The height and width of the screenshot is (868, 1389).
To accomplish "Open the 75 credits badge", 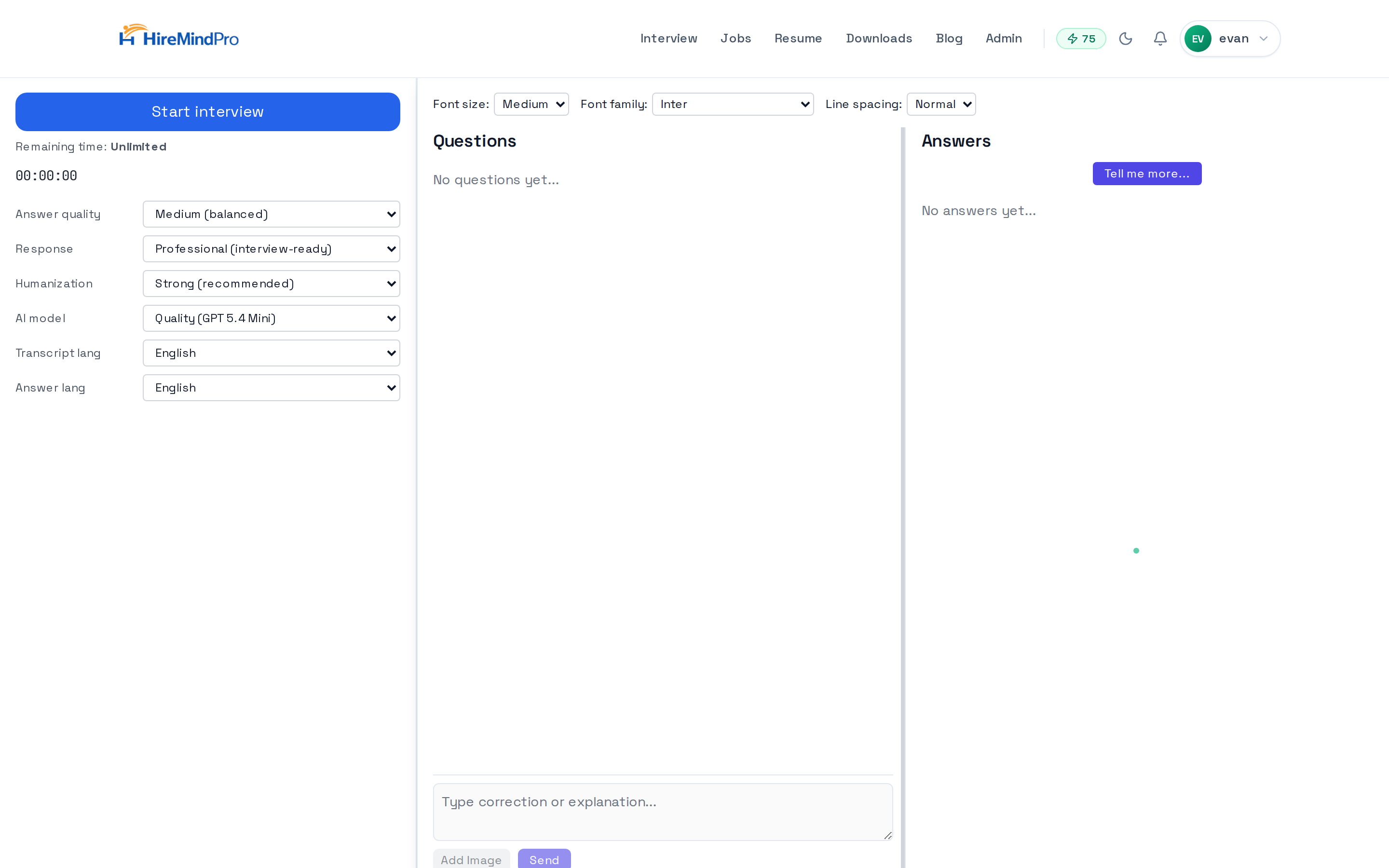I will [1081, 39].
